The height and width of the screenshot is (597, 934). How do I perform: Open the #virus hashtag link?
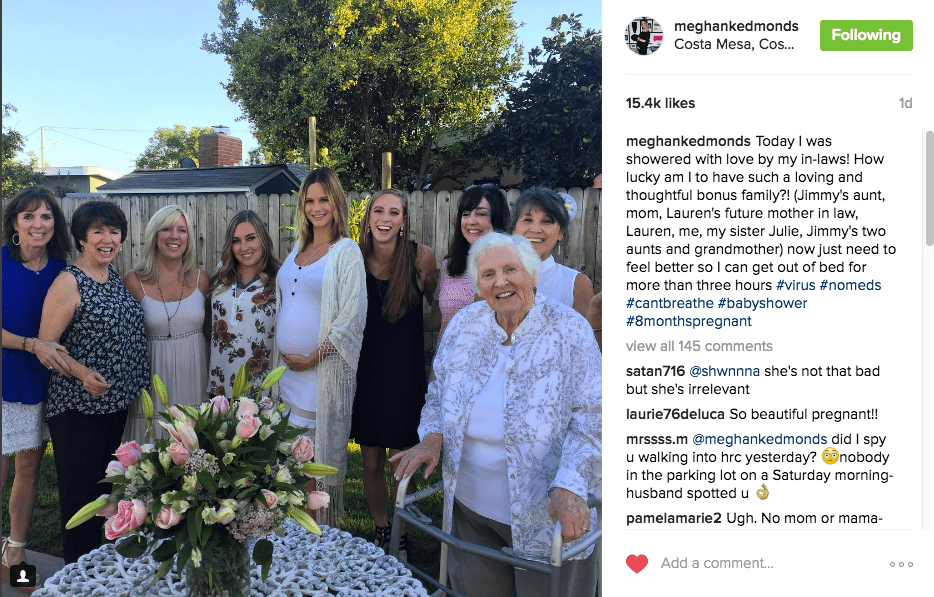pyautogui.click(x=795, y=285)
